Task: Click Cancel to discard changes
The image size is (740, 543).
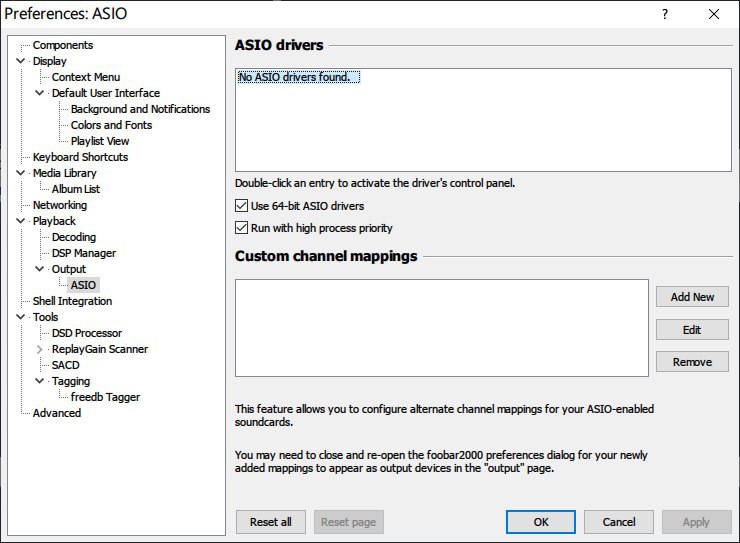Action: pos(618,522)
